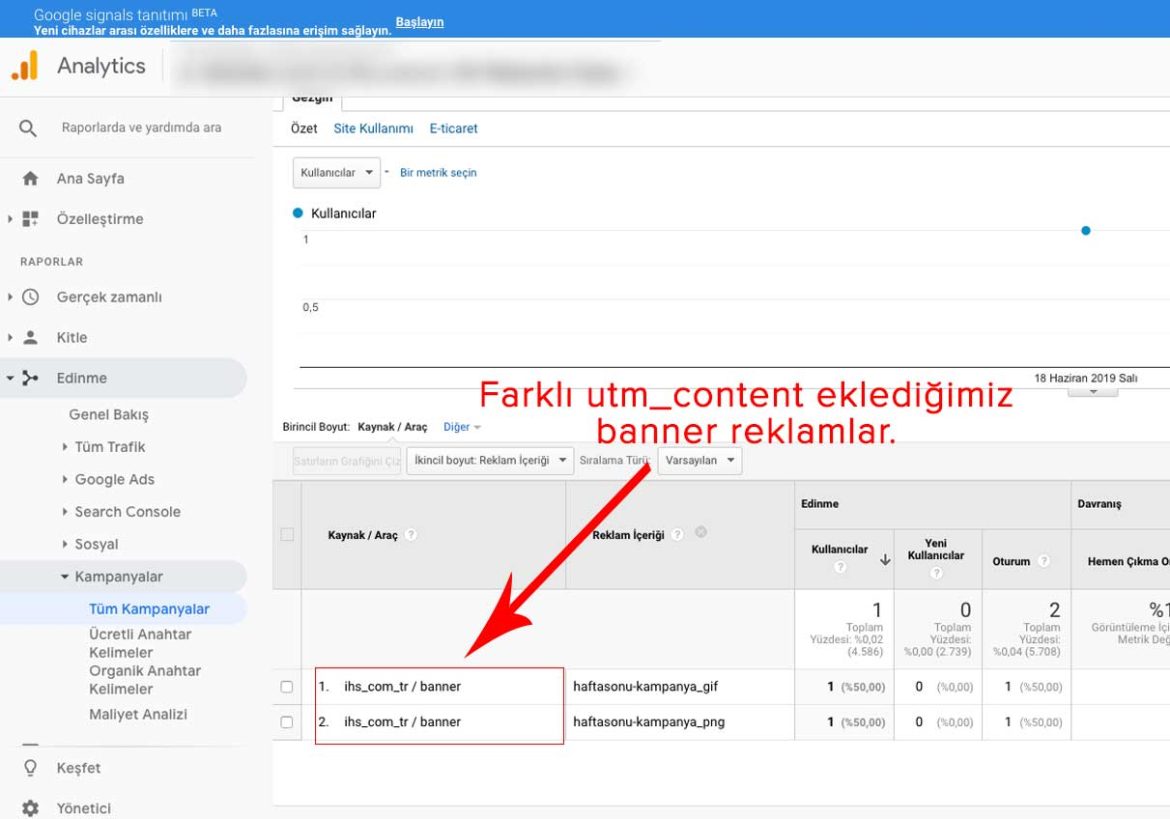The width and height of the screenshot is (1170, 819).
Task: Click the Başlayın link in banner
Action: [419, 22]
